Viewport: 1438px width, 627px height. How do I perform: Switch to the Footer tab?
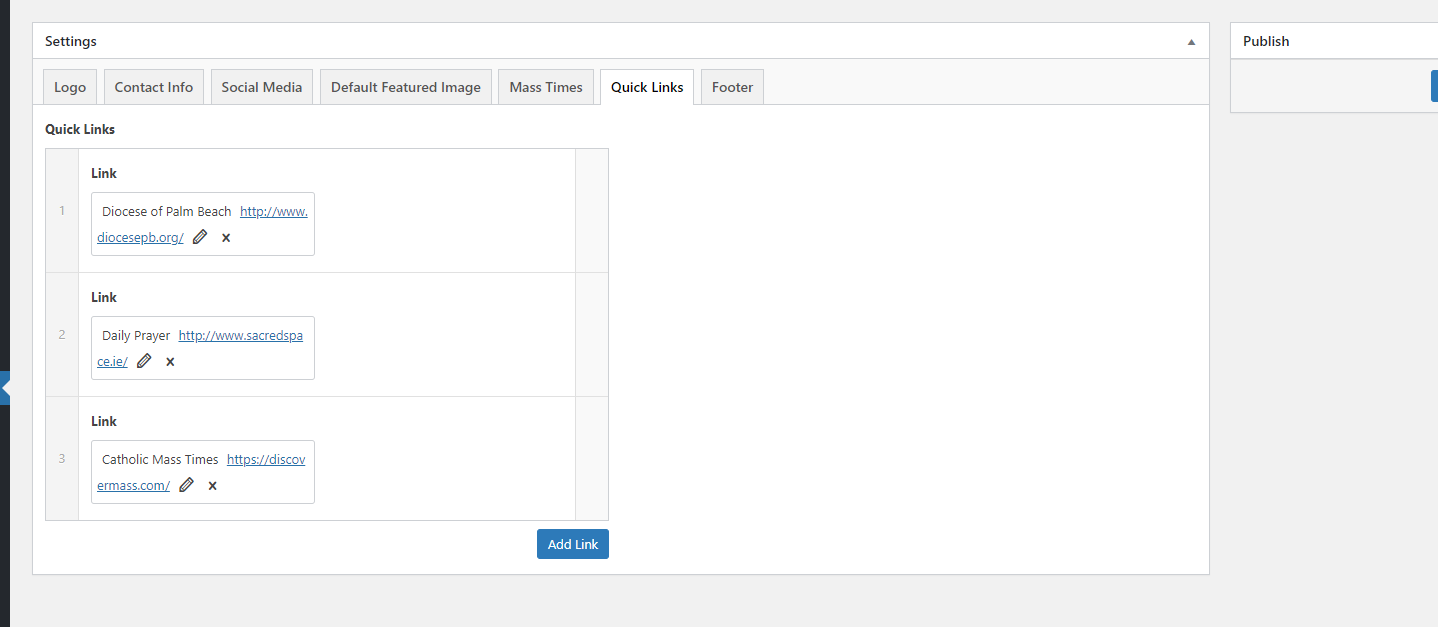732,87
